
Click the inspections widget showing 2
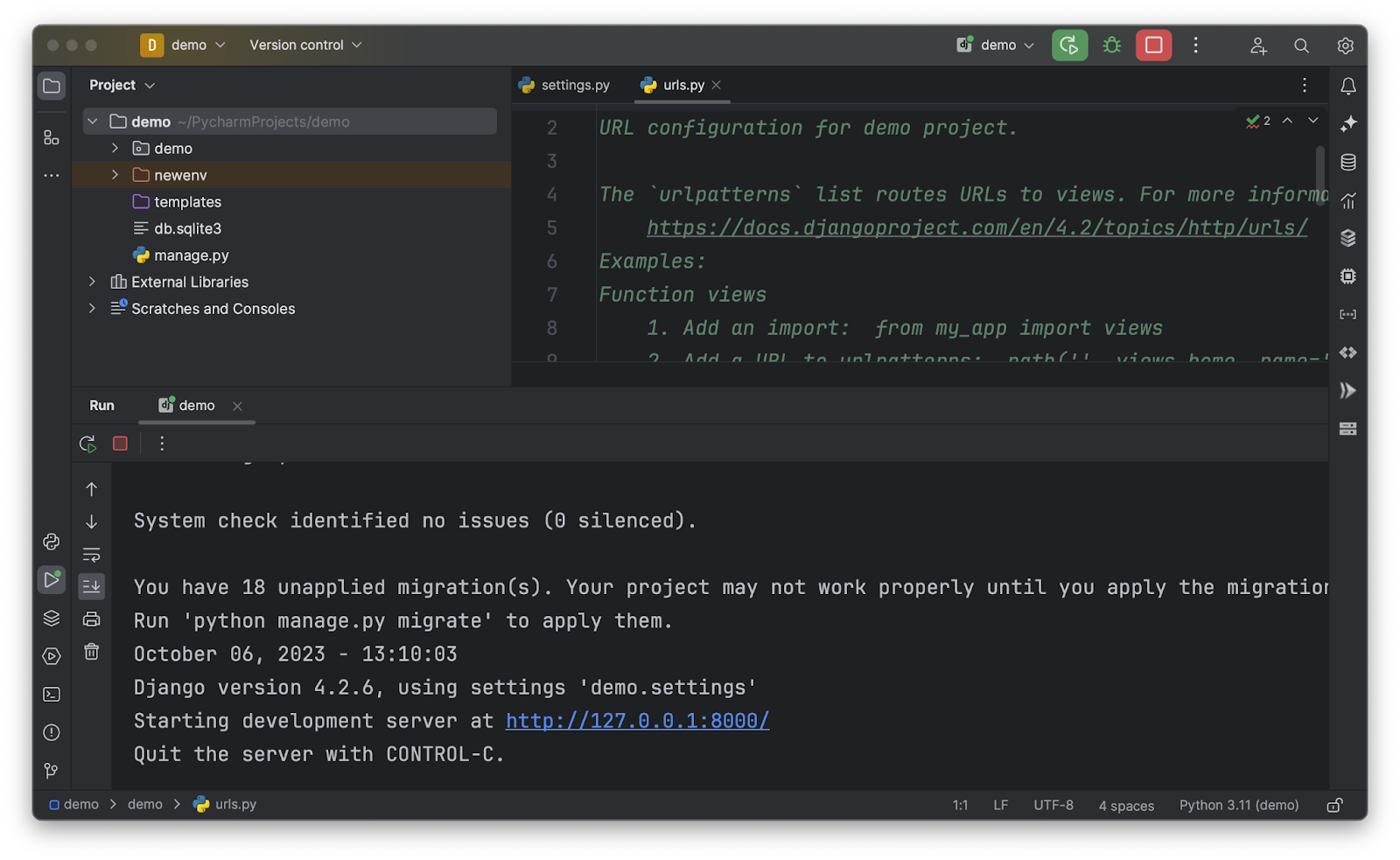1258,121
